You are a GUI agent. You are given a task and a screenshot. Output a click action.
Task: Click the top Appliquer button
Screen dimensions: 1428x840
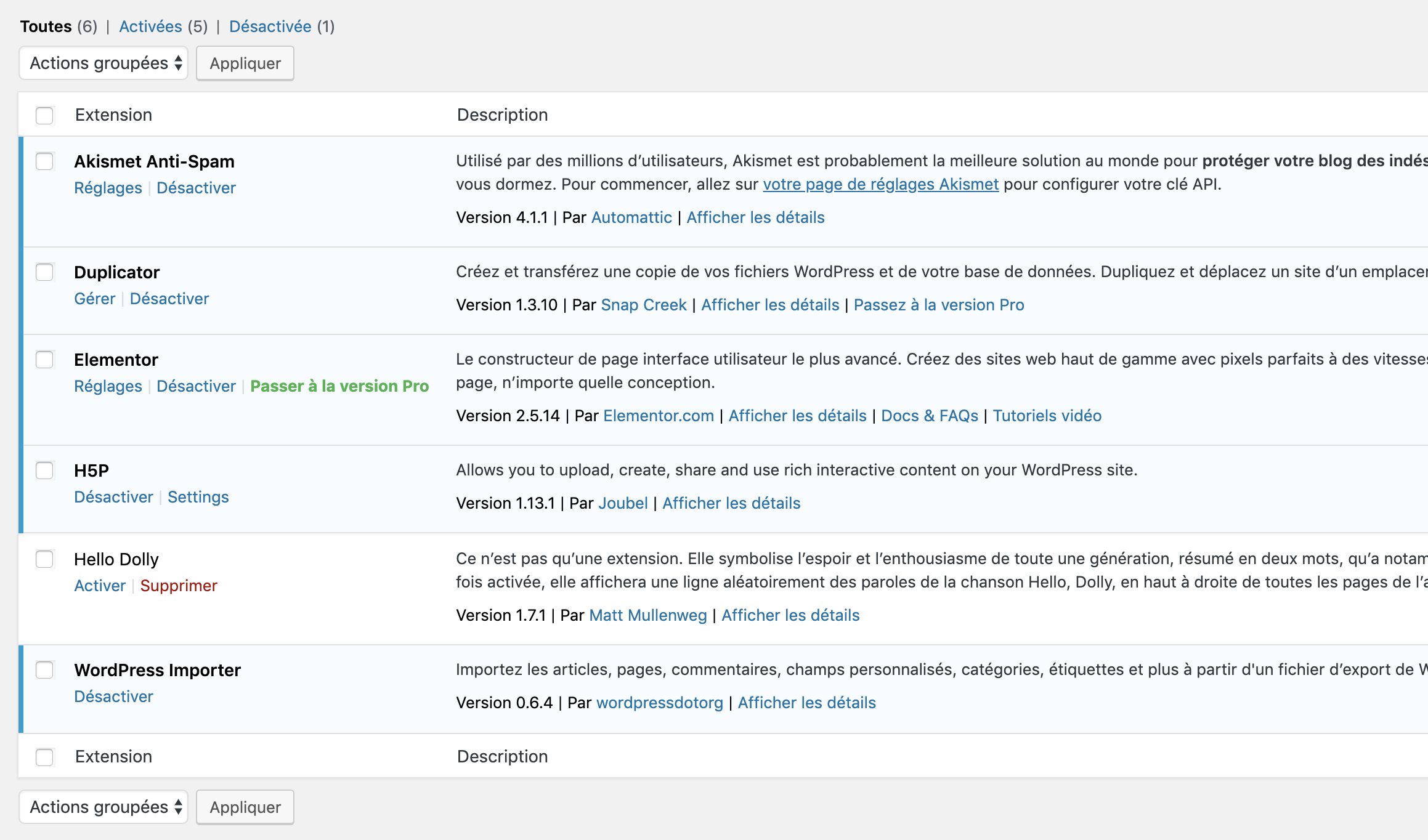pos(245,63)
